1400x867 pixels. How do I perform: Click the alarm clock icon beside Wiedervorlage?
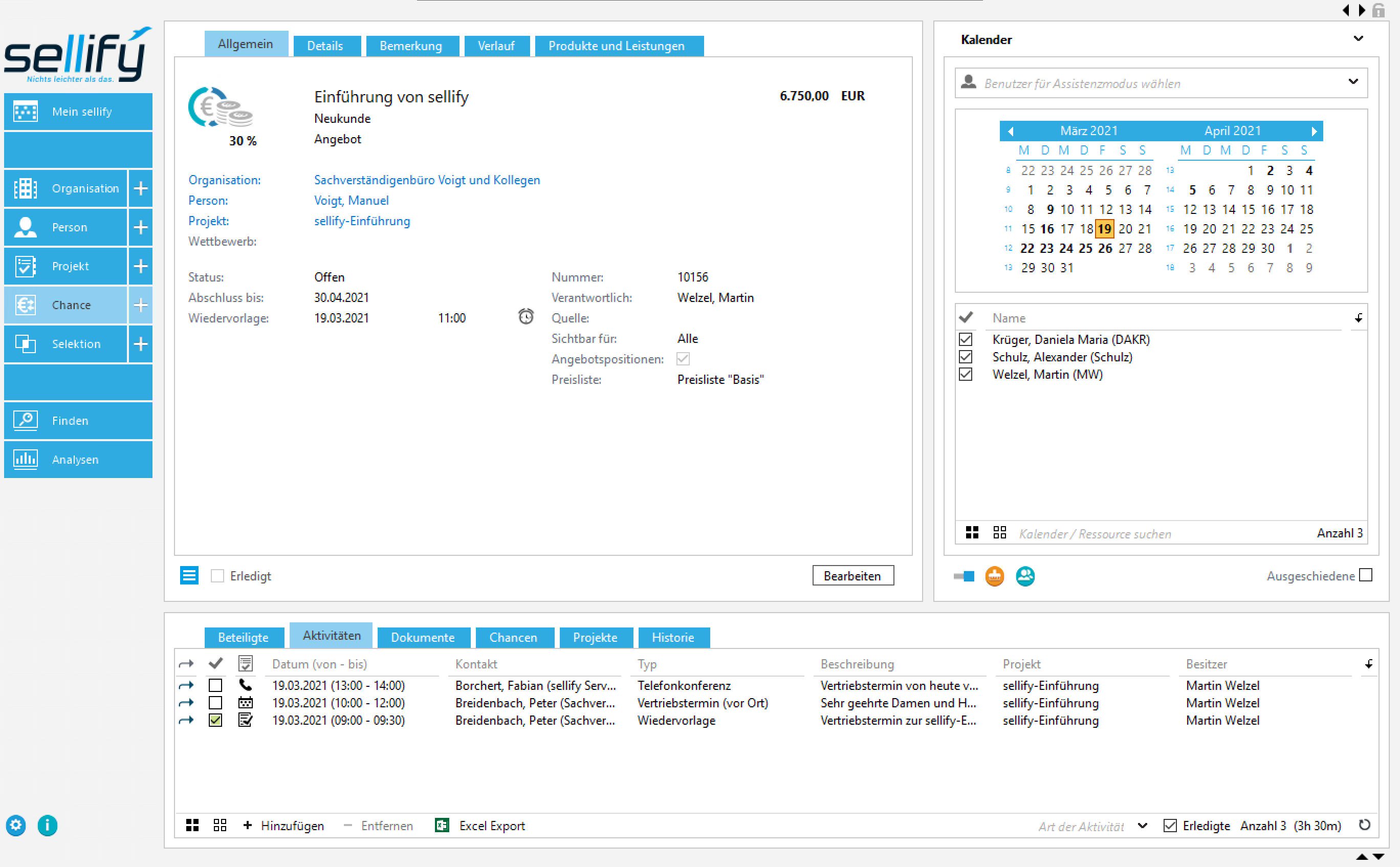point(526,317)
